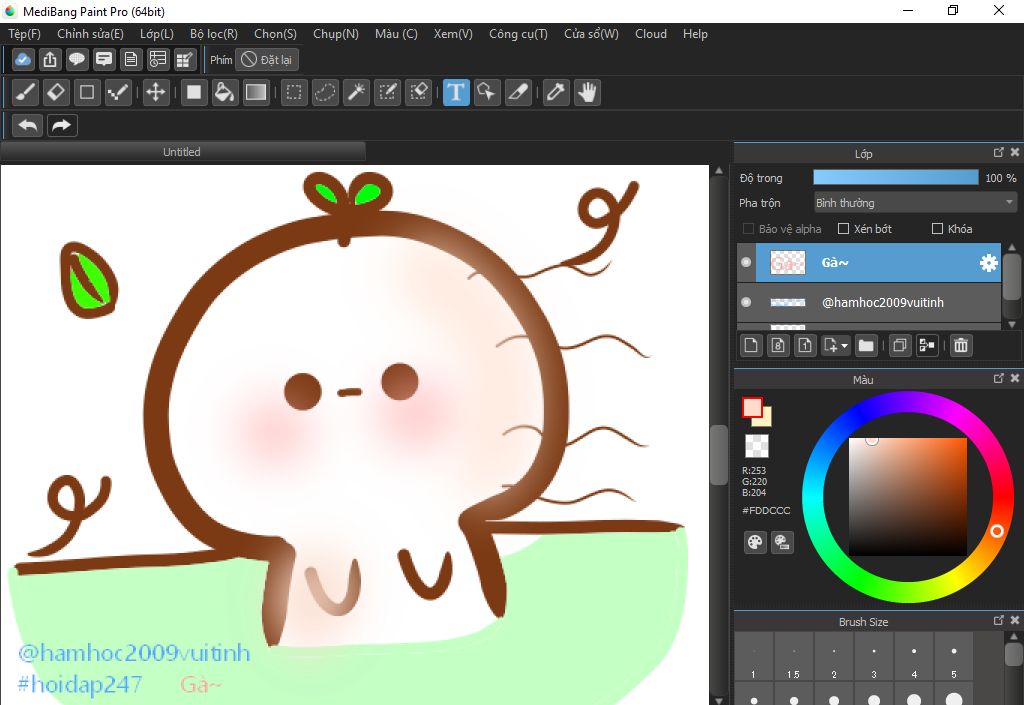
Task: Enable the Khóa checkbox
Action: coord(937,228)
